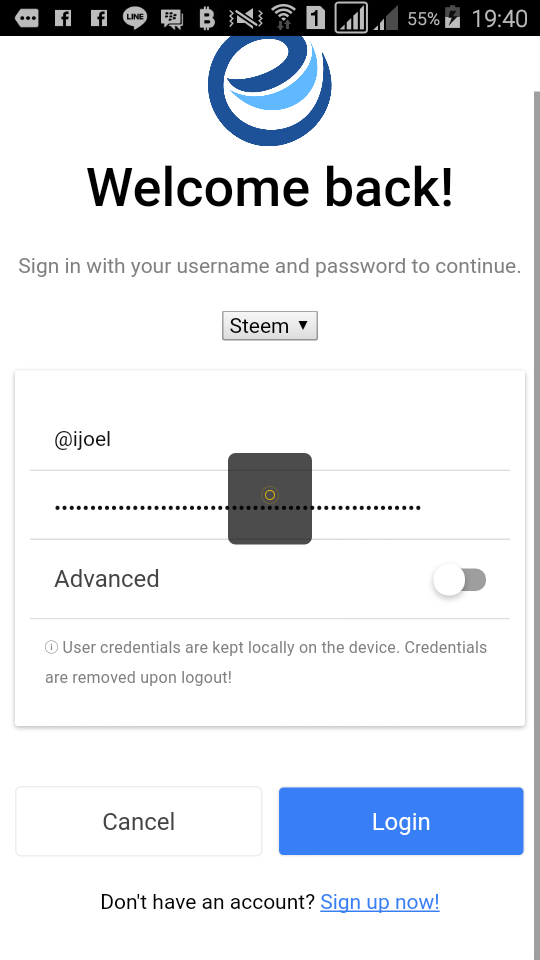
Task: Tap the battery status icon
Action: pyautogui.click(x=452, y=18)
